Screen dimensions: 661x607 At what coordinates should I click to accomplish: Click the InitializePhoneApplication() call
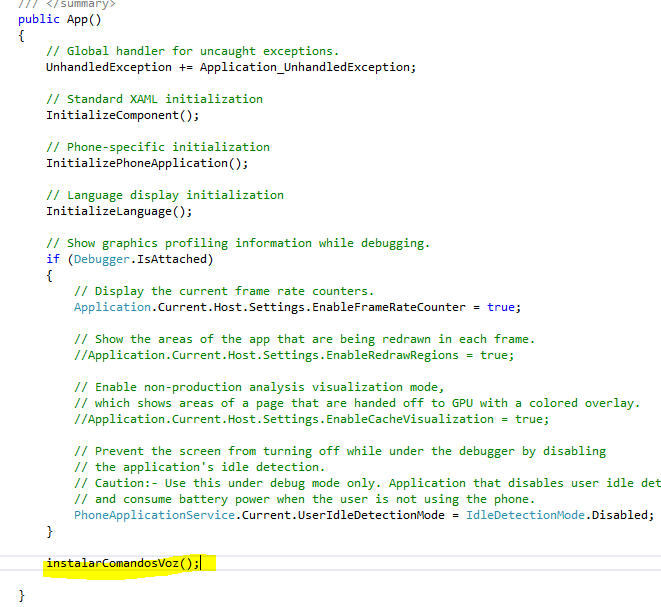click(x=147, y=164)
